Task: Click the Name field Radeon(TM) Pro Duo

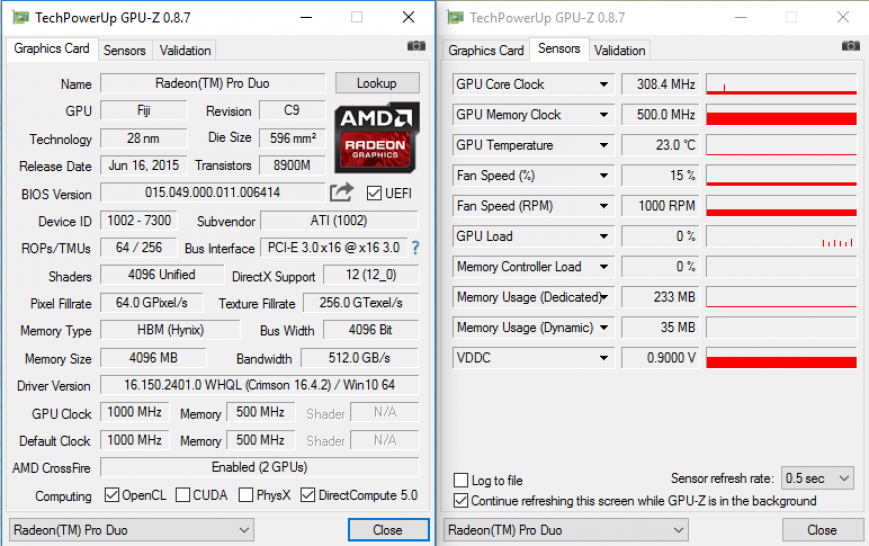Action: pyautogui.click(x=213, y=83)
